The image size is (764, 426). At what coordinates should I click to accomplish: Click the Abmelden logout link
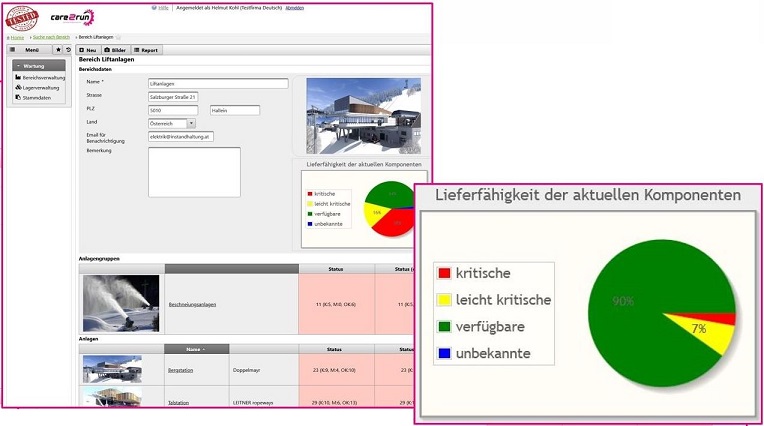294,7
